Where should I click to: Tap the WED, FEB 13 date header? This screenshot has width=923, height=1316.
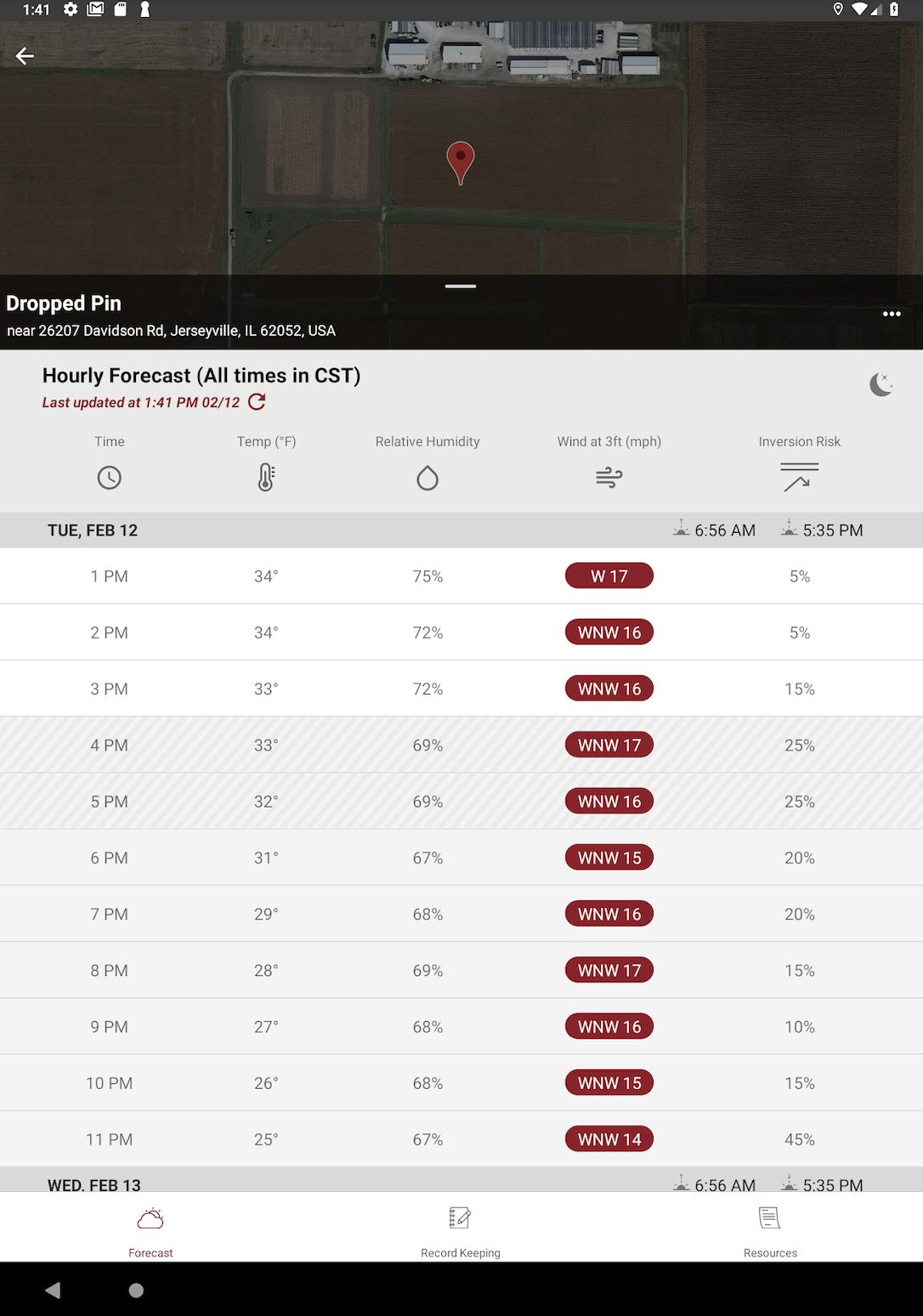point(94,1184)
